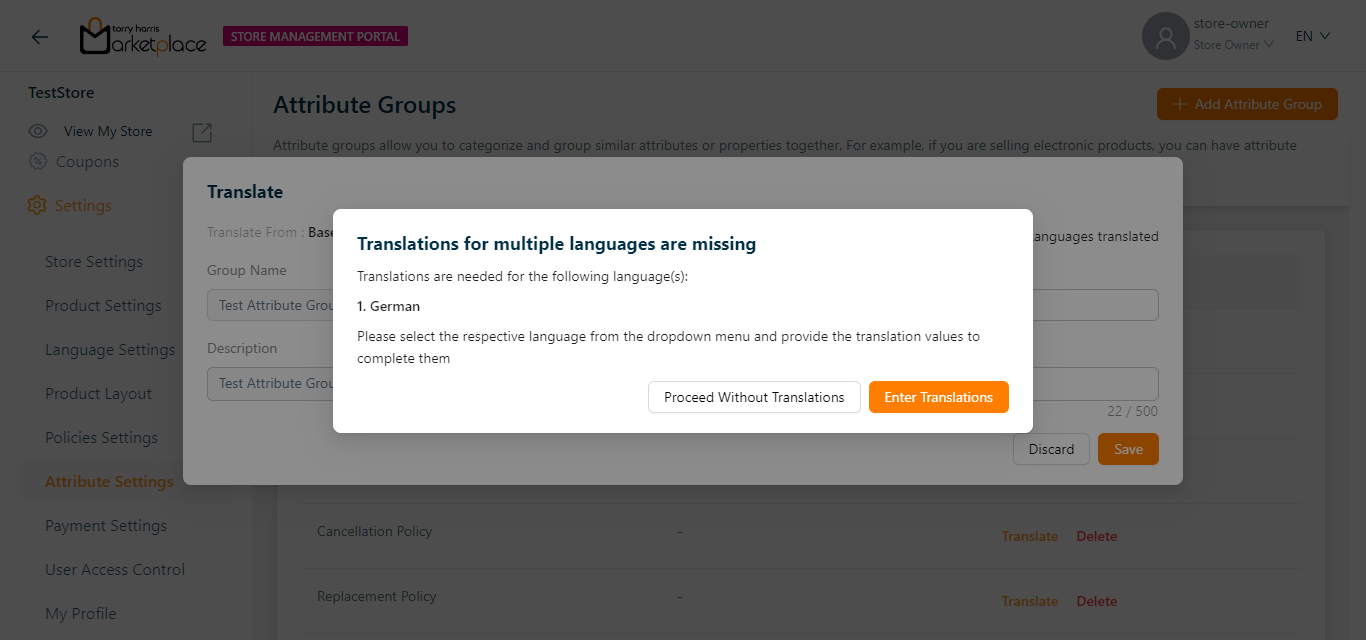Select Payment Settings in sidebar
The image size is (1366, 640).
[x=106, y=526]
